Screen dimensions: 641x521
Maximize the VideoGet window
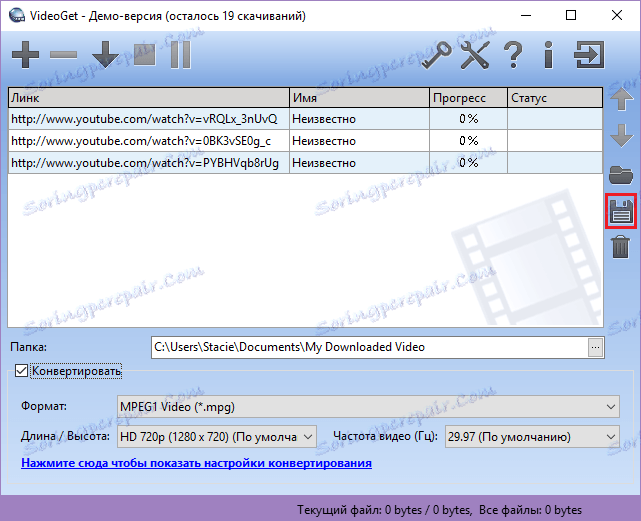(x=571, y=16)
